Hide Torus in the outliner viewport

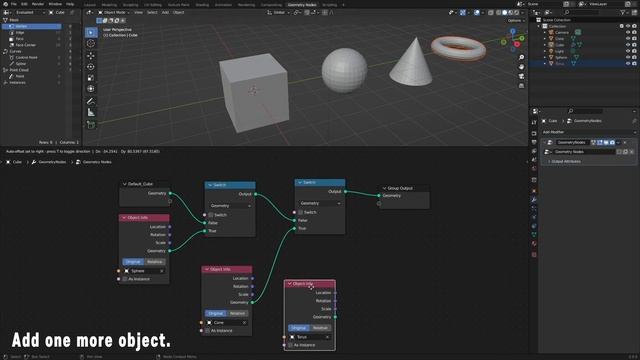(628, 64)
